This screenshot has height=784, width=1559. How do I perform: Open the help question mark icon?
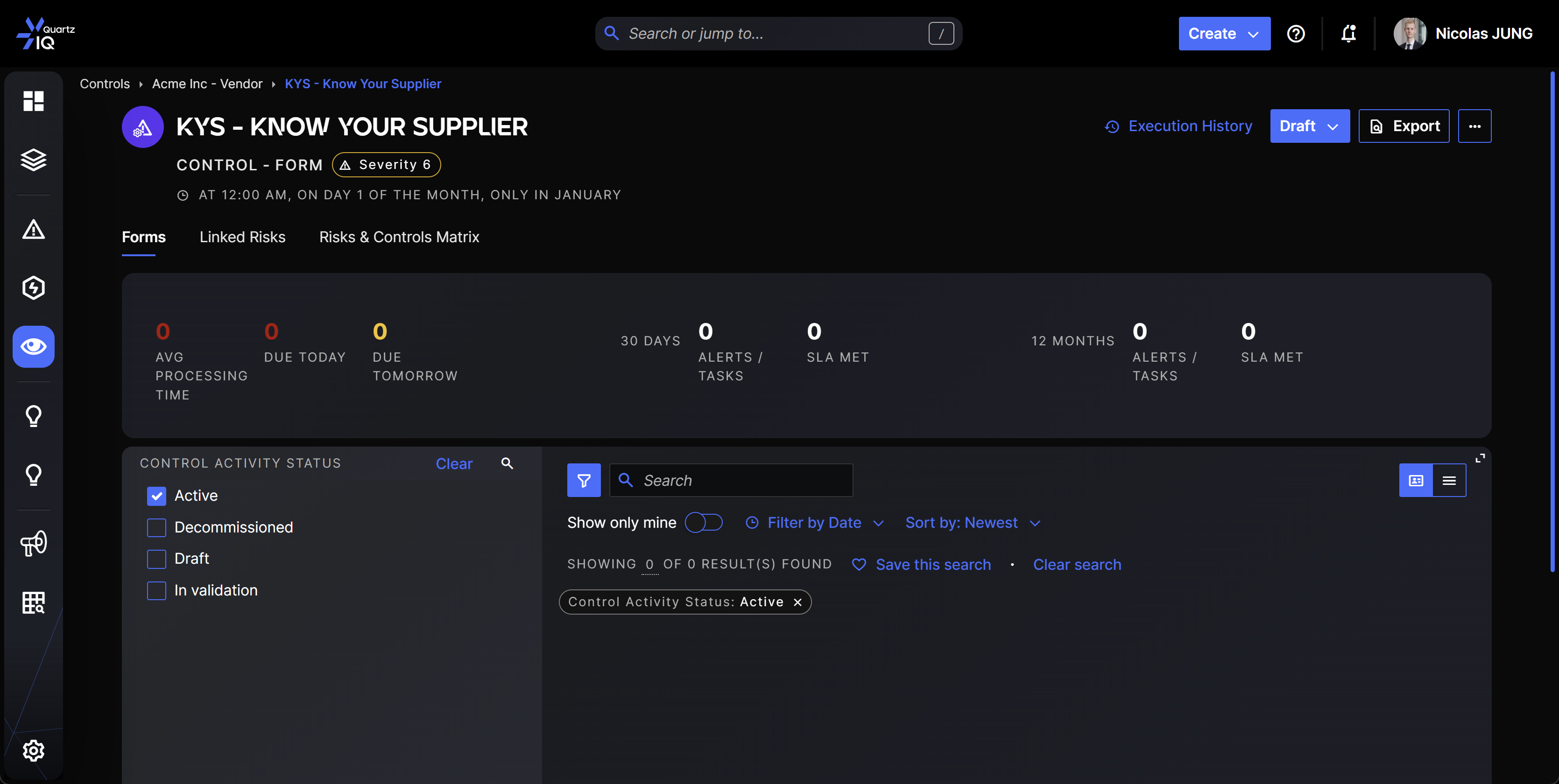[x=1295, y=33]
